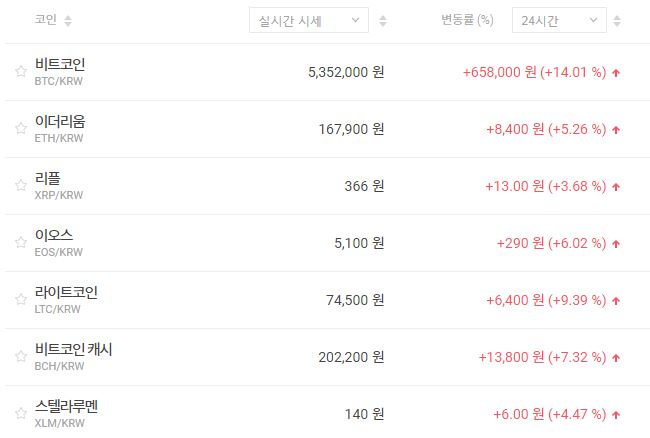
Task: Mark Bitcoin Cash as favorite
Action: (20, 357)
